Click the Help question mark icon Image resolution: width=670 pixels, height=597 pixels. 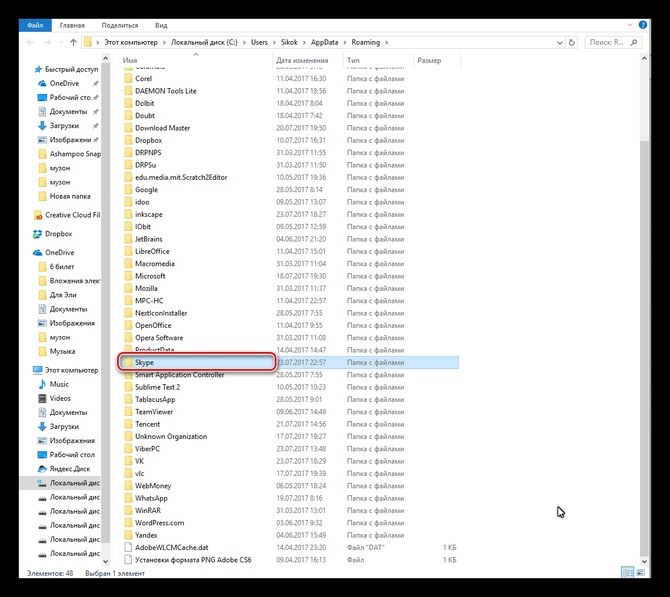click(x=642, y=25)
